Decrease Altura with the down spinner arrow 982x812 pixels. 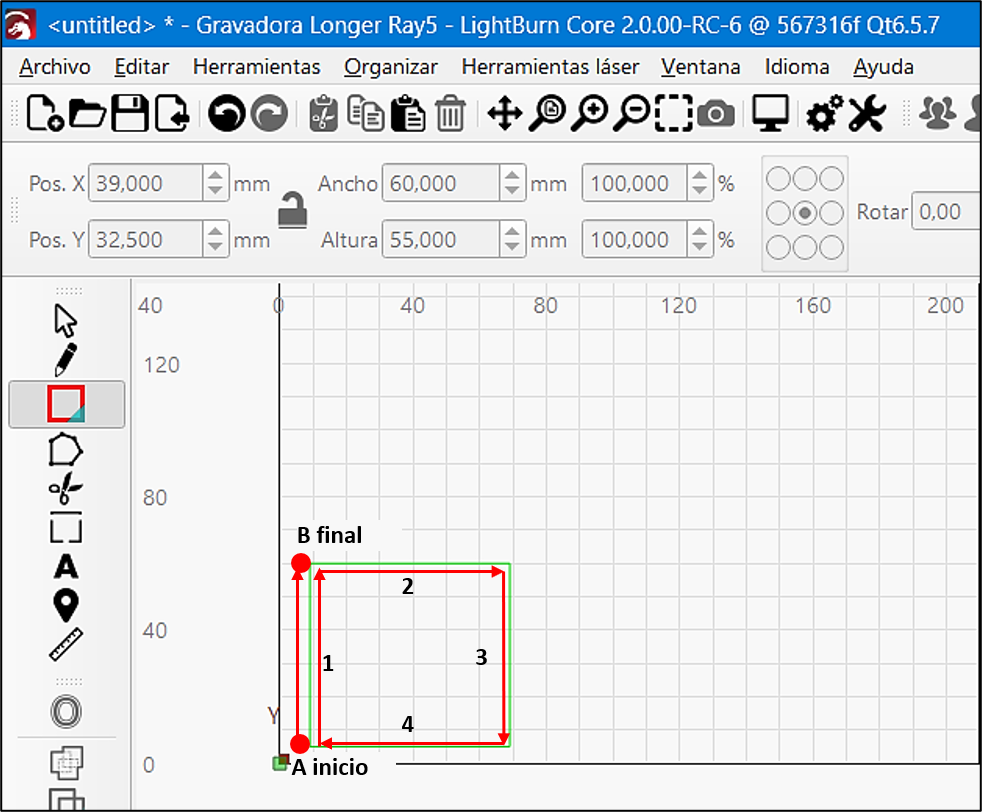(512, 248)
